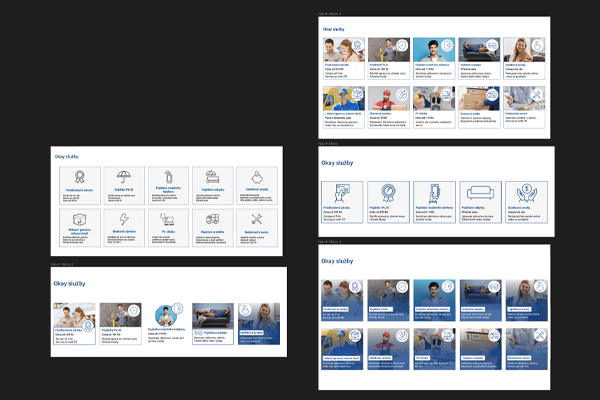Click couple photo card in Návrh Menu 3 frame
600x400 pixels.
click(342, 300)
